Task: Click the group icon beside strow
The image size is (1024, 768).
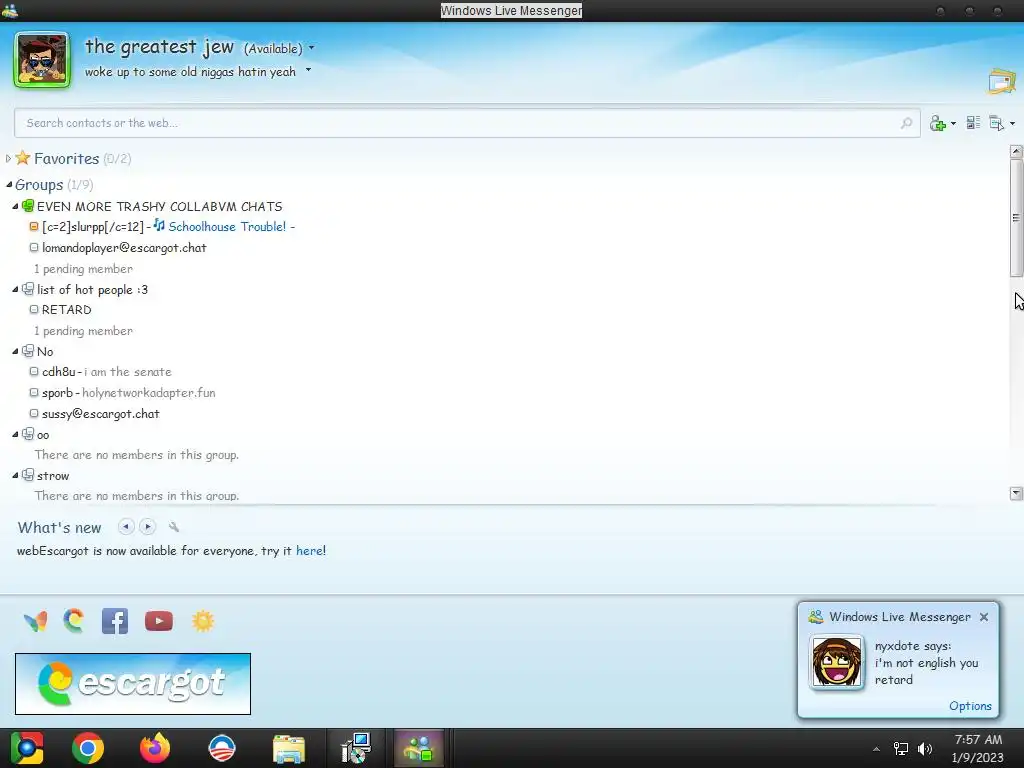Action: click(x=27, y=475)
